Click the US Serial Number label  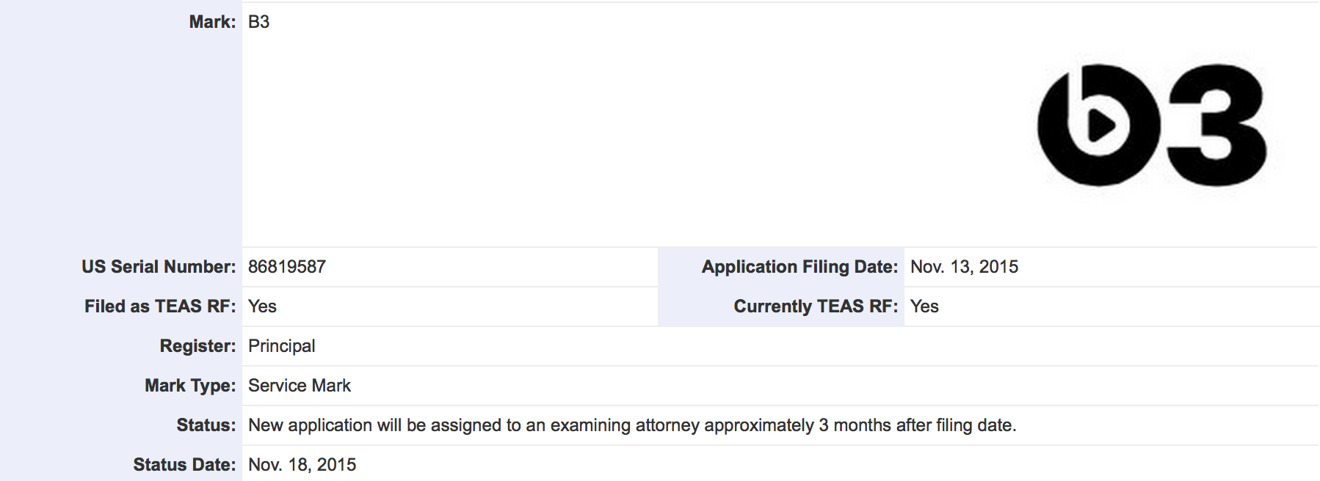[x=160, y=267]
